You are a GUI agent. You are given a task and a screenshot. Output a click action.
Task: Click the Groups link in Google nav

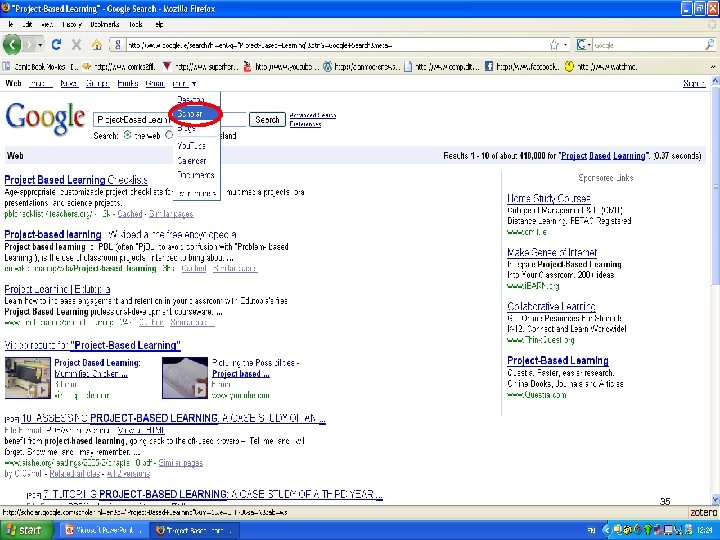click(x=97, y=84)
